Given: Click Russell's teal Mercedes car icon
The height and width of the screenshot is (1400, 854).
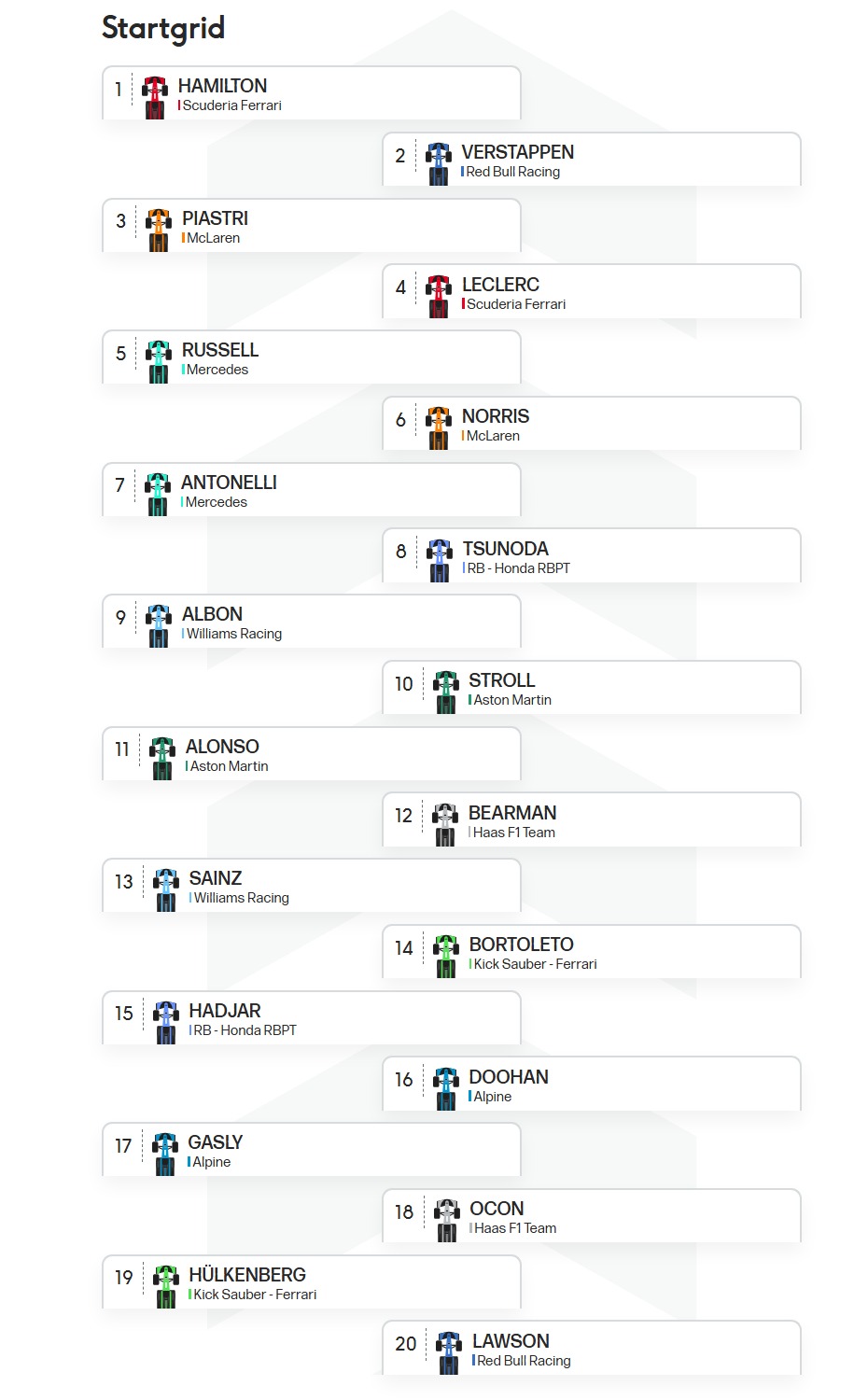Looking at the screenshot, I should (159, 361).
